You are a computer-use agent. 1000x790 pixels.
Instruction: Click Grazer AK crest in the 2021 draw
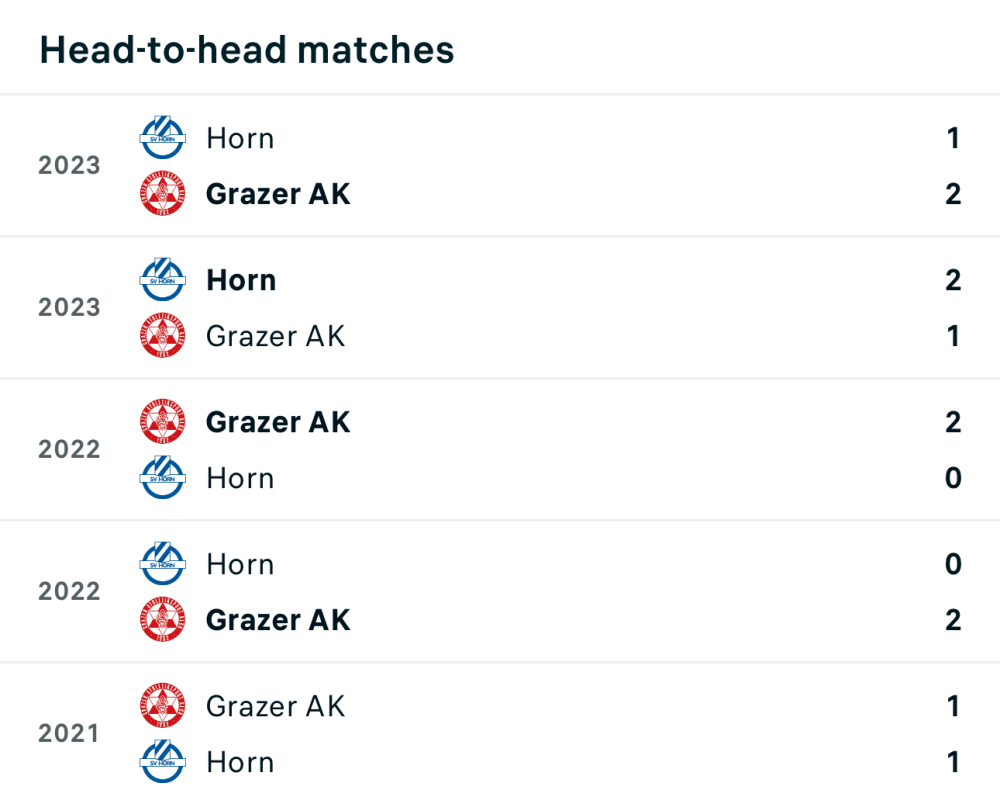point(162,706)
